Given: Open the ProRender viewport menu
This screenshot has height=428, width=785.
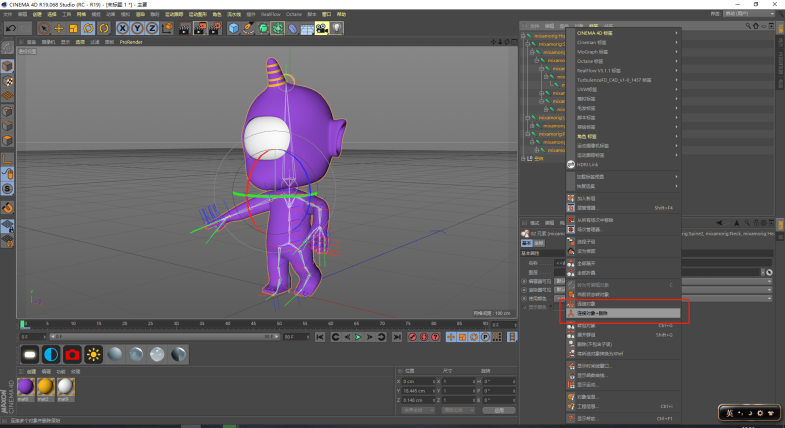Looking at the screenshot, I should tap(131, 42).
